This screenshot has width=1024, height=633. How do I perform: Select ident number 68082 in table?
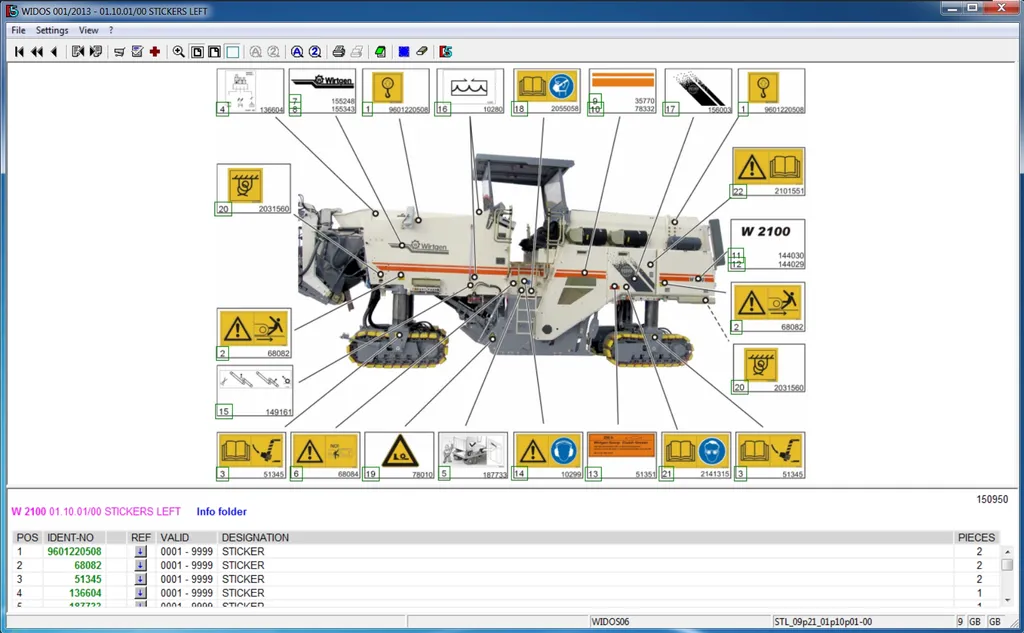tap(88, 565)
